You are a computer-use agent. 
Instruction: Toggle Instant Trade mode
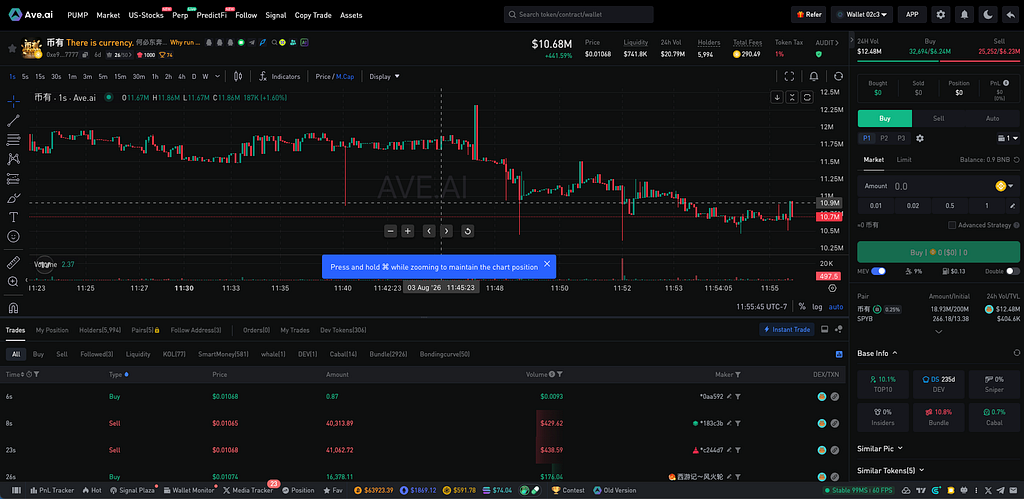tap(787, 330)
